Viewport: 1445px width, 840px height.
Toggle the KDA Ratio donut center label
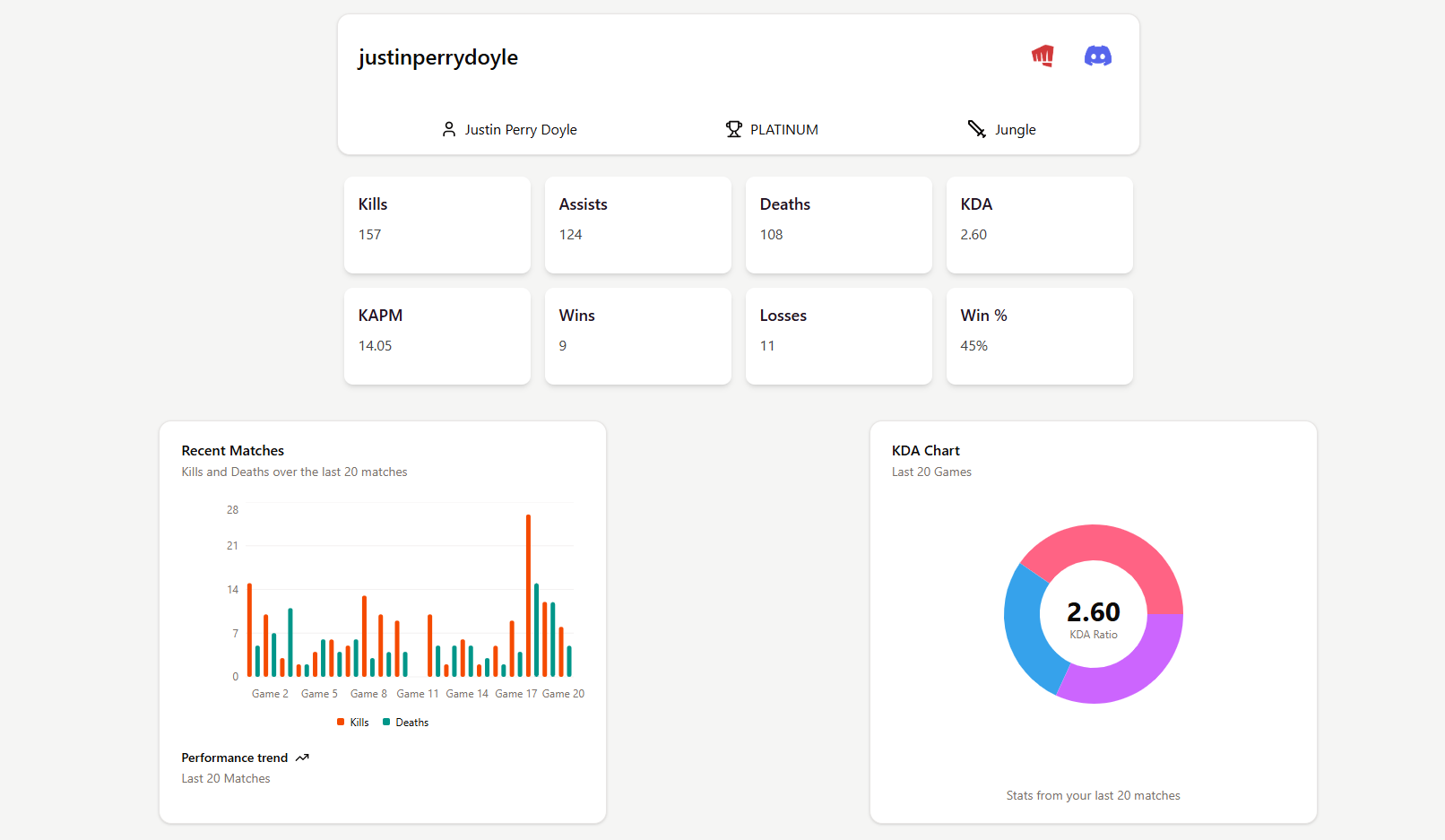pos(1093,613)
